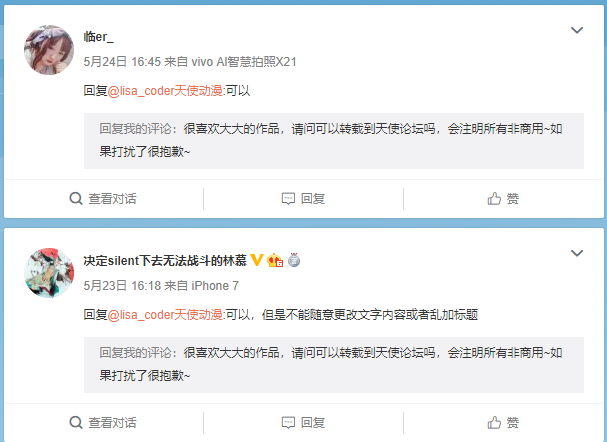Viewport: 607px width, 442px height.
Task: Open username 决定silent下去无法战斗的林慕
Action: pos(165,260)
